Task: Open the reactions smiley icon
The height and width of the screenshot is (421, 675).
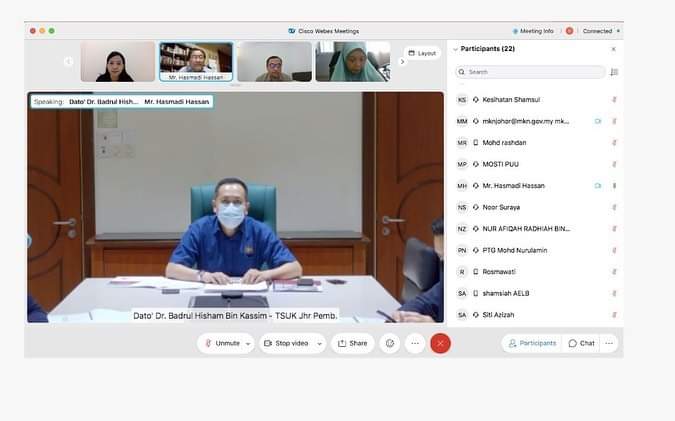Action: tap(390, 343)
